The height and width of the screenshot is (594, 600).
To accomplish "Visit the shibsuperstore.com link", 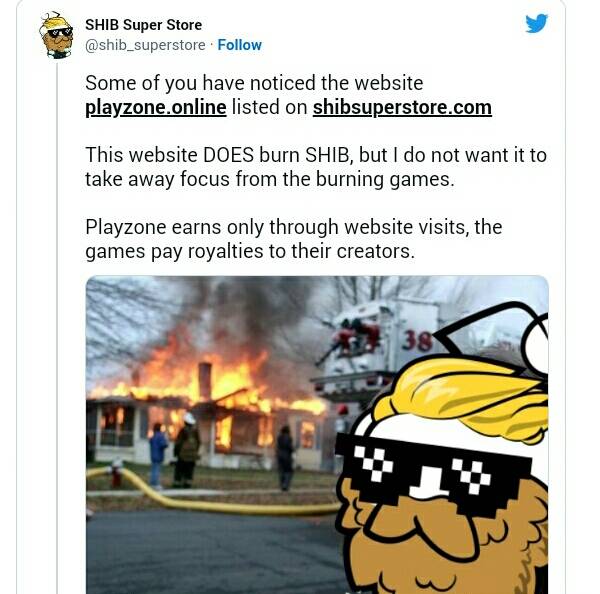I will pos(402,107).
